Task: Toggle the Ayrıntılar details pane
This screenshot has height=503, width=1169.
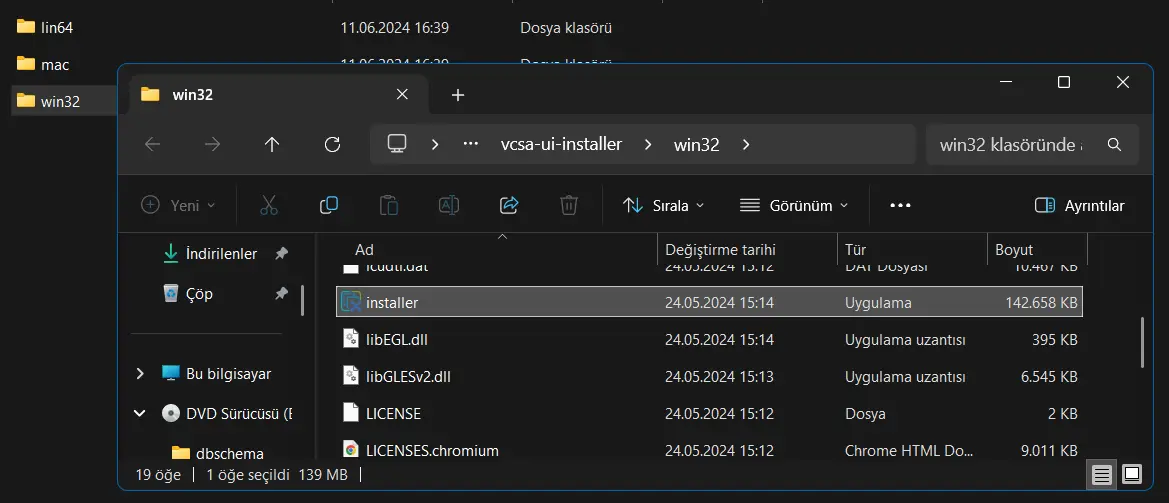Action: (1079, 206)
